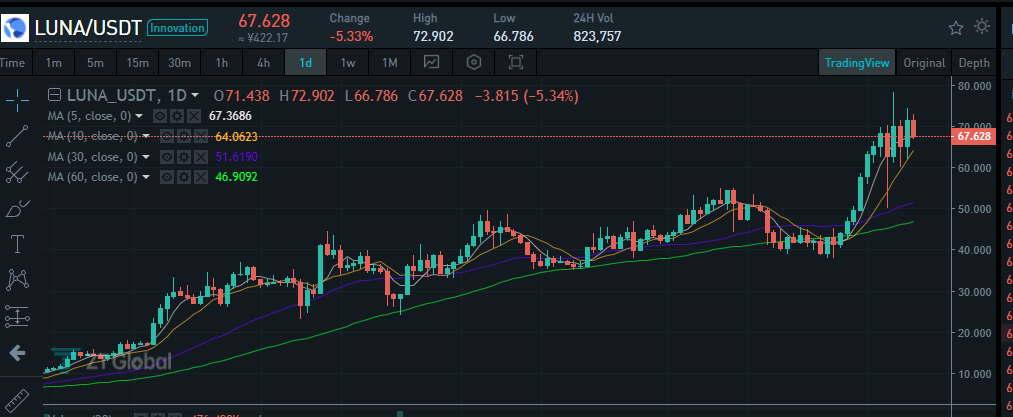Select the text annotation tool
Viewport: 1013px width, 417px height.
click(x=17, y=244)
